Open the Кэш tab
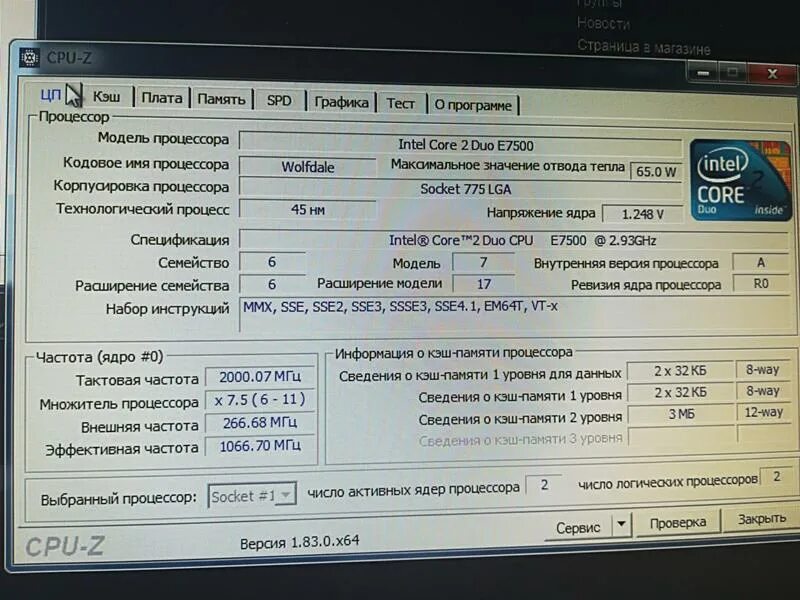 (107, 96)
